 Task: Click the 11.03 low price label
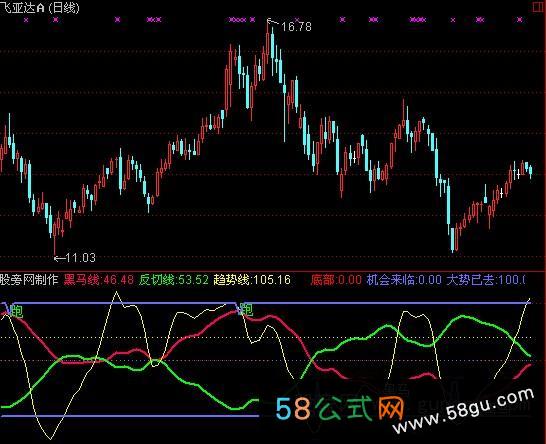(x=80, y=258)
